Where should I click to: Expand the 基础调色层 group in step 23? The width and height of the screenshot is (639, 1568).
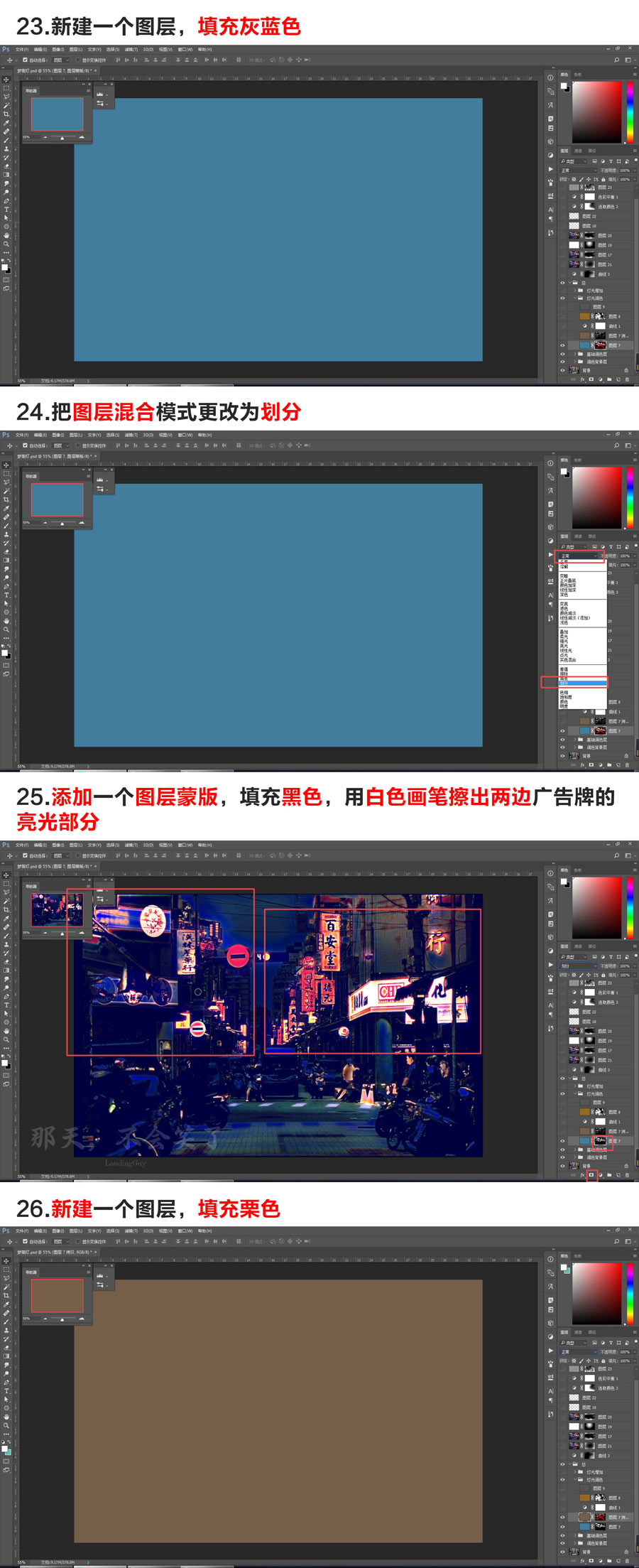tap(575, 354)
